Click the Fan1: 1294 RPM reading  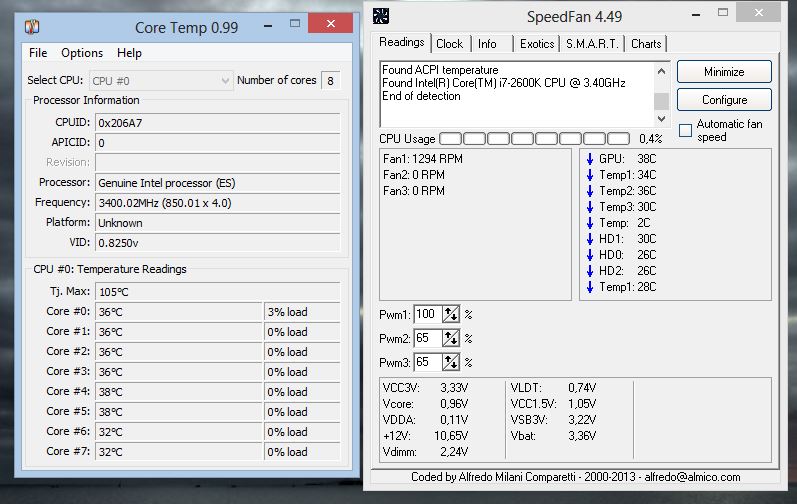[423, 159]
